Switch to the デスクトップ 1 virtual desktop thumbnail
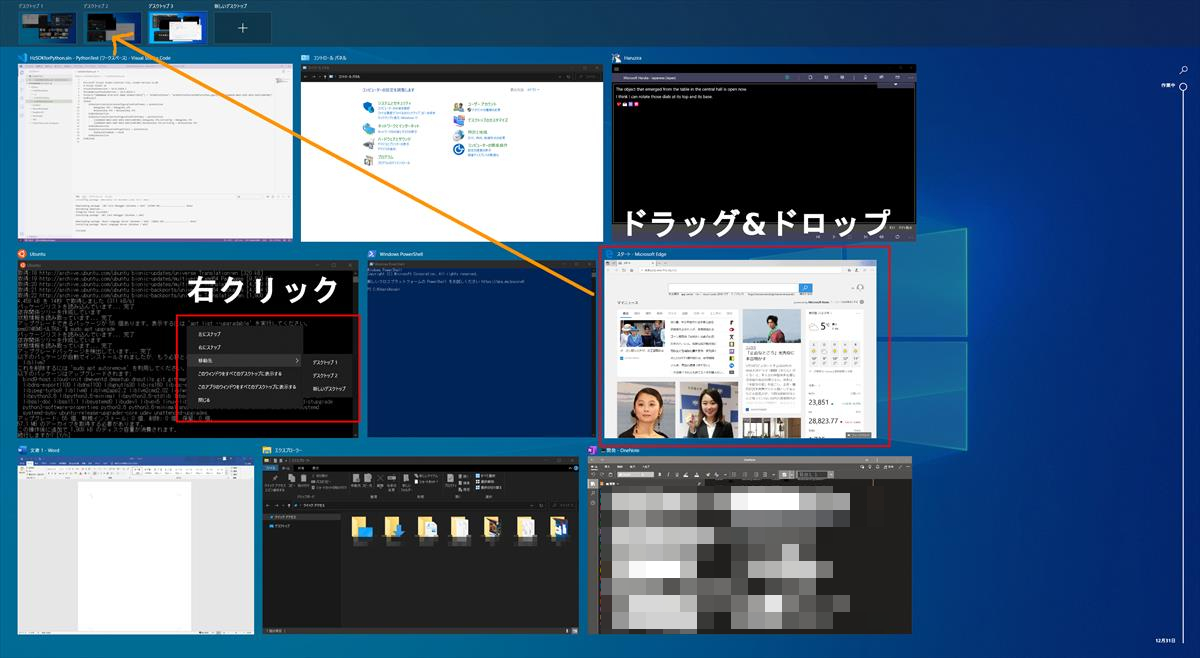This screenshot has height=658, width=1200. (x=47, y=27)
